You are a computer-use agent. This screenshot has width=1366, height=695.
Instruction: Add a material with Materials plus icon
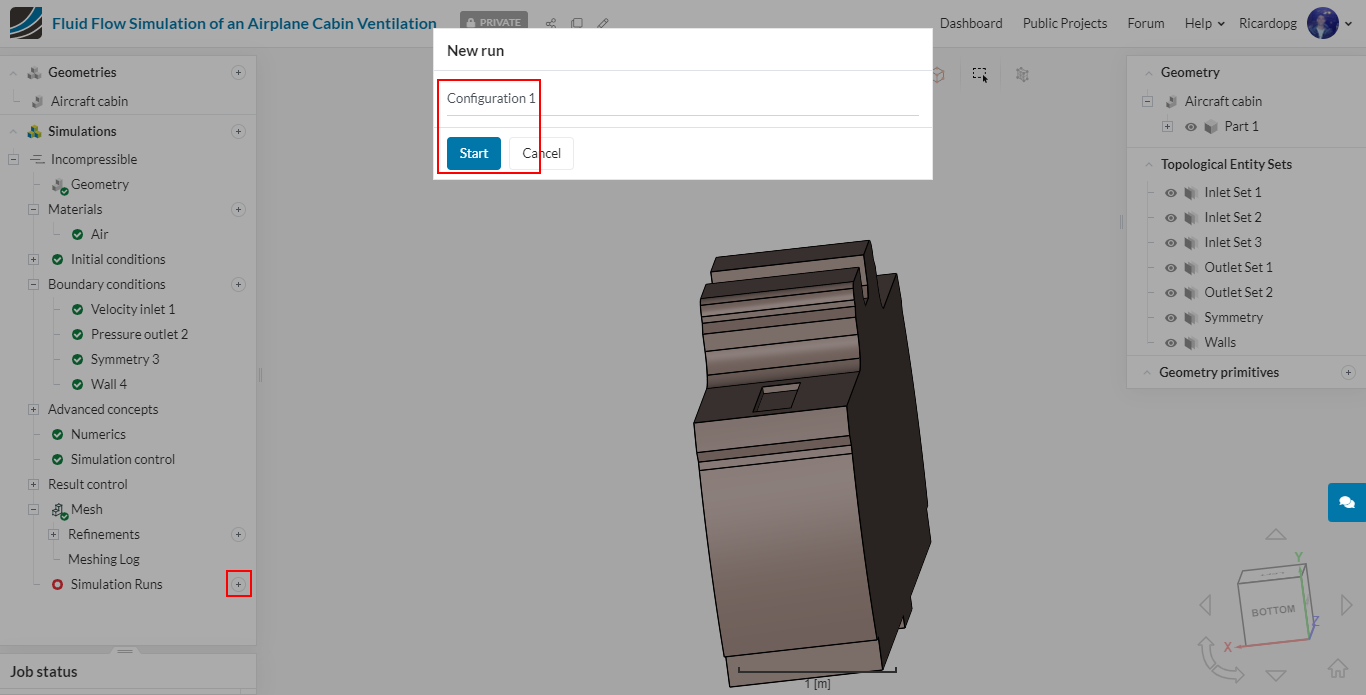coord(238,209)
